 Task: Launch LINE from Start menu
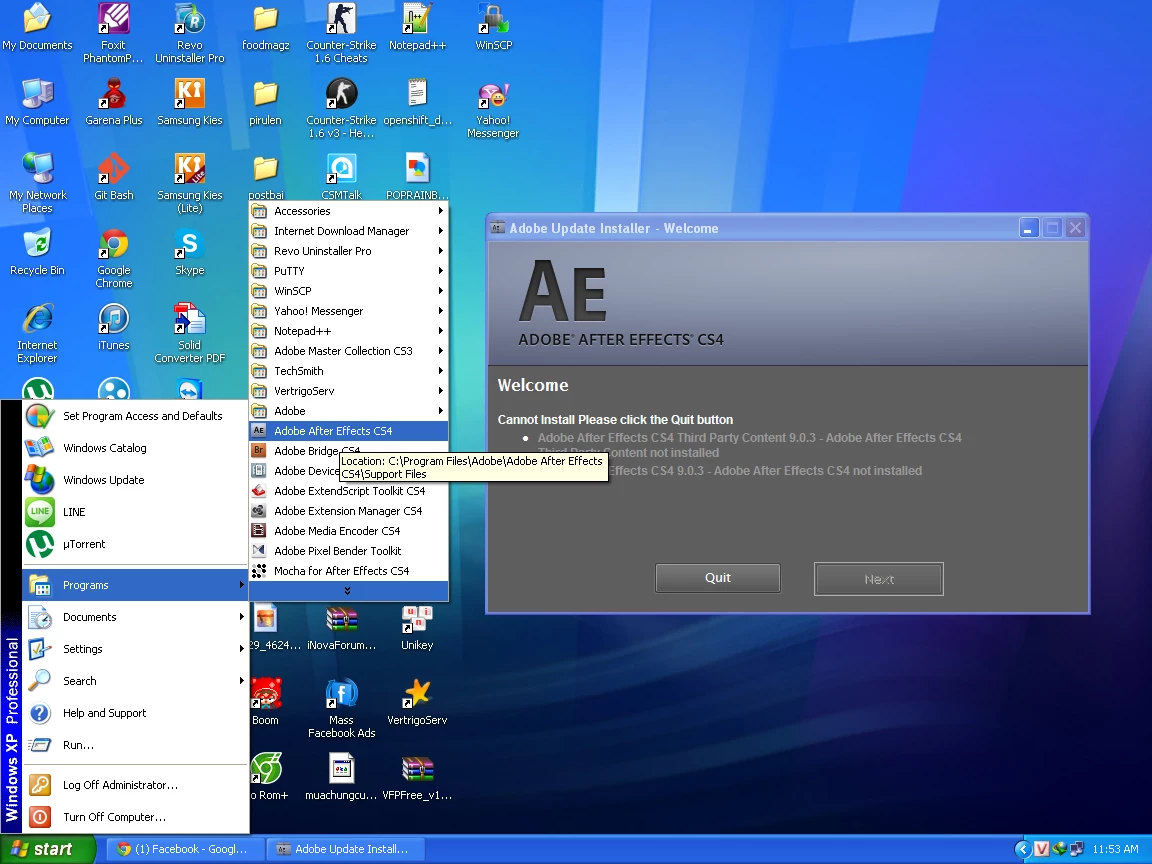click(135, 511)
